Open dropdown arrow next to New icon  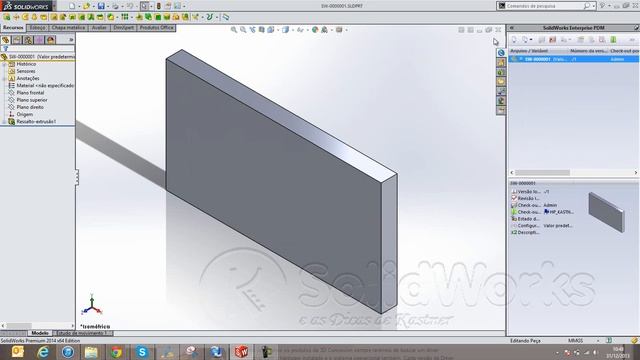click(x=78, y=6)
